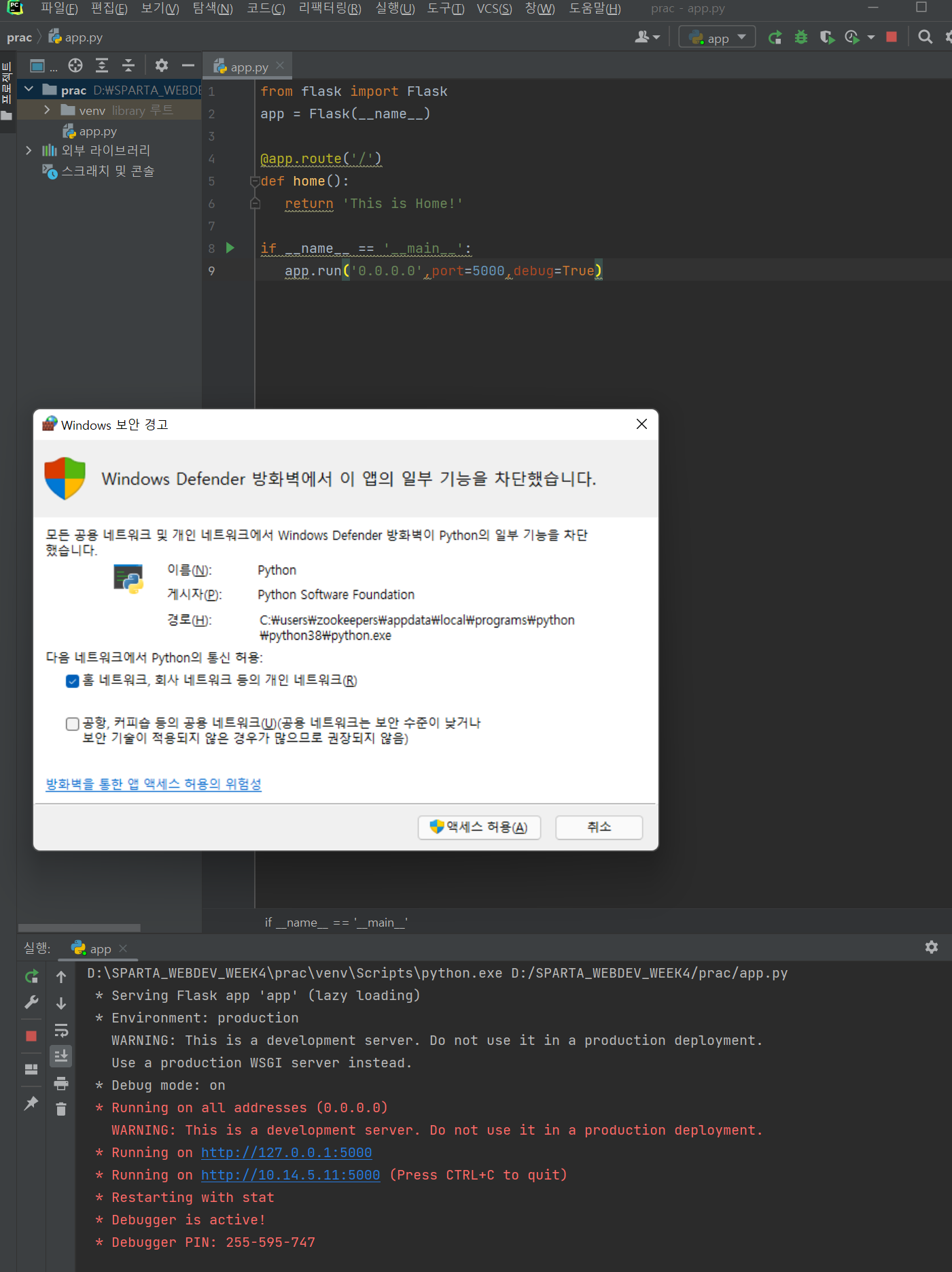Rerun app from Run panel green arrow
Image resolution: width=952 pixels, height=1272 pixels.
pos(31,977)
